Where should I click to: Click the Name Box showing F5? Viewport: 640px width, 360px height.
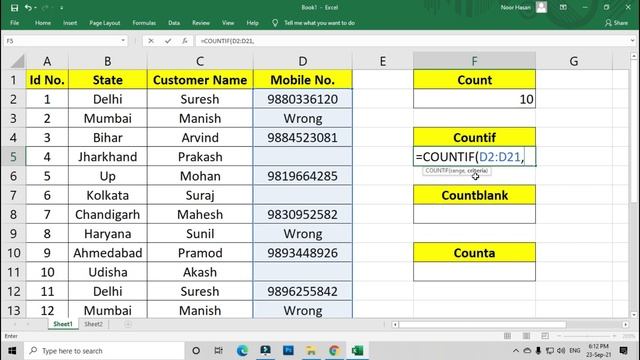coord(62,41)
